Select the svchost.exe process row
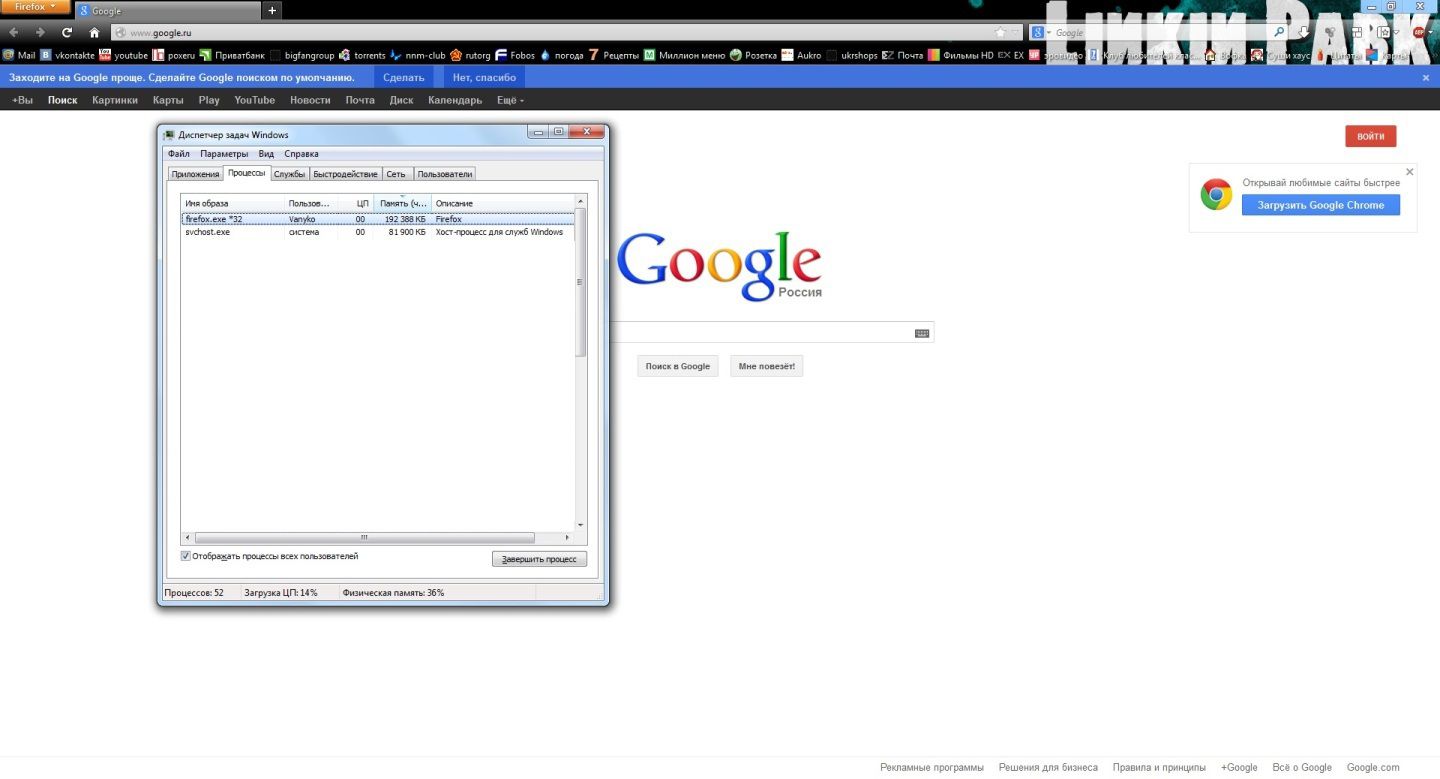Screen dimensions: 1440x779 [x=378, y=232]
